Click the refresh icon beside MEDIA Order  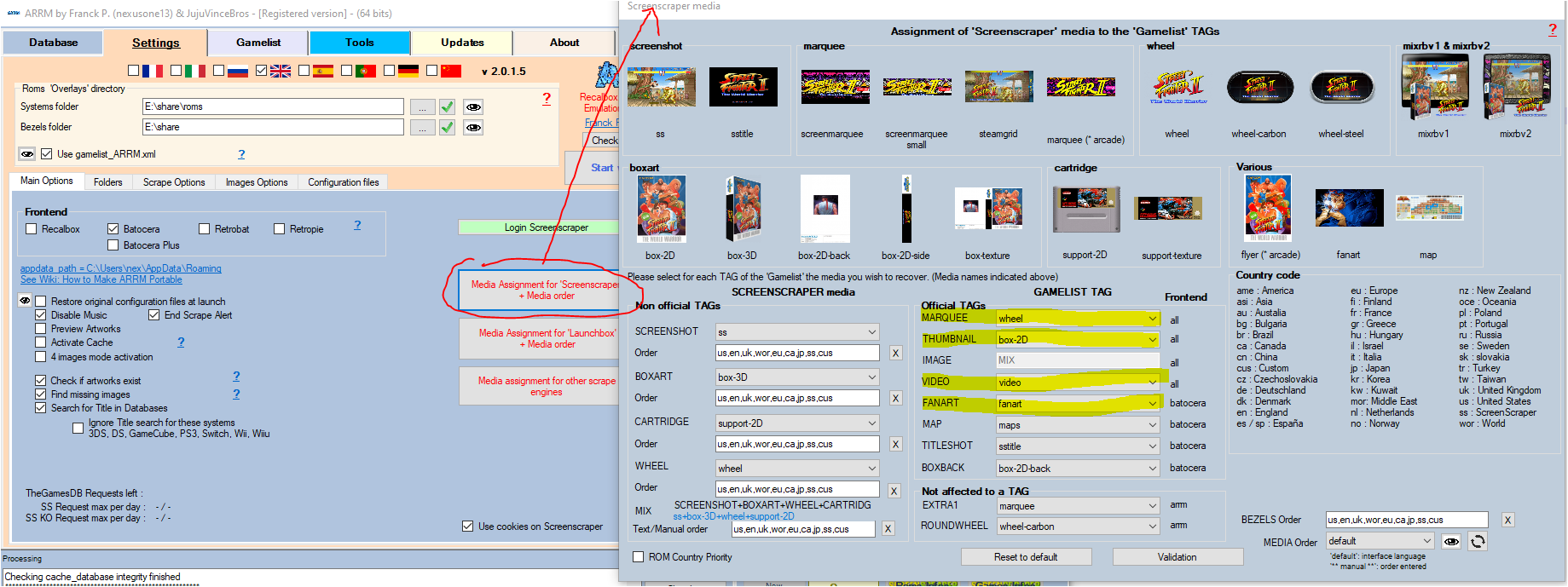1478,541
